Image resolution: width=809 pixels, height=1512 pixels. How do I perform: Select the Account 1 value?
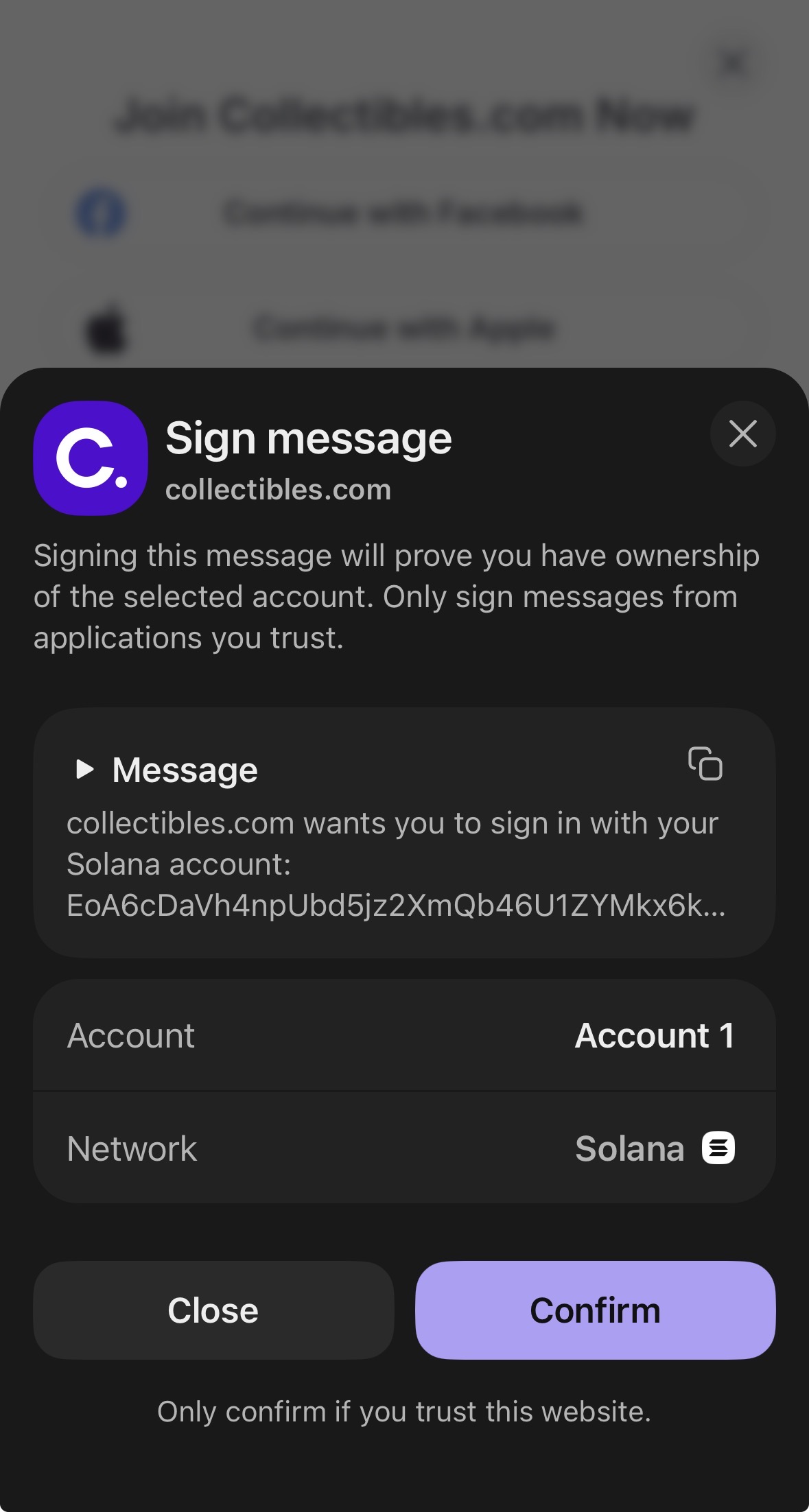[655, 1035]
